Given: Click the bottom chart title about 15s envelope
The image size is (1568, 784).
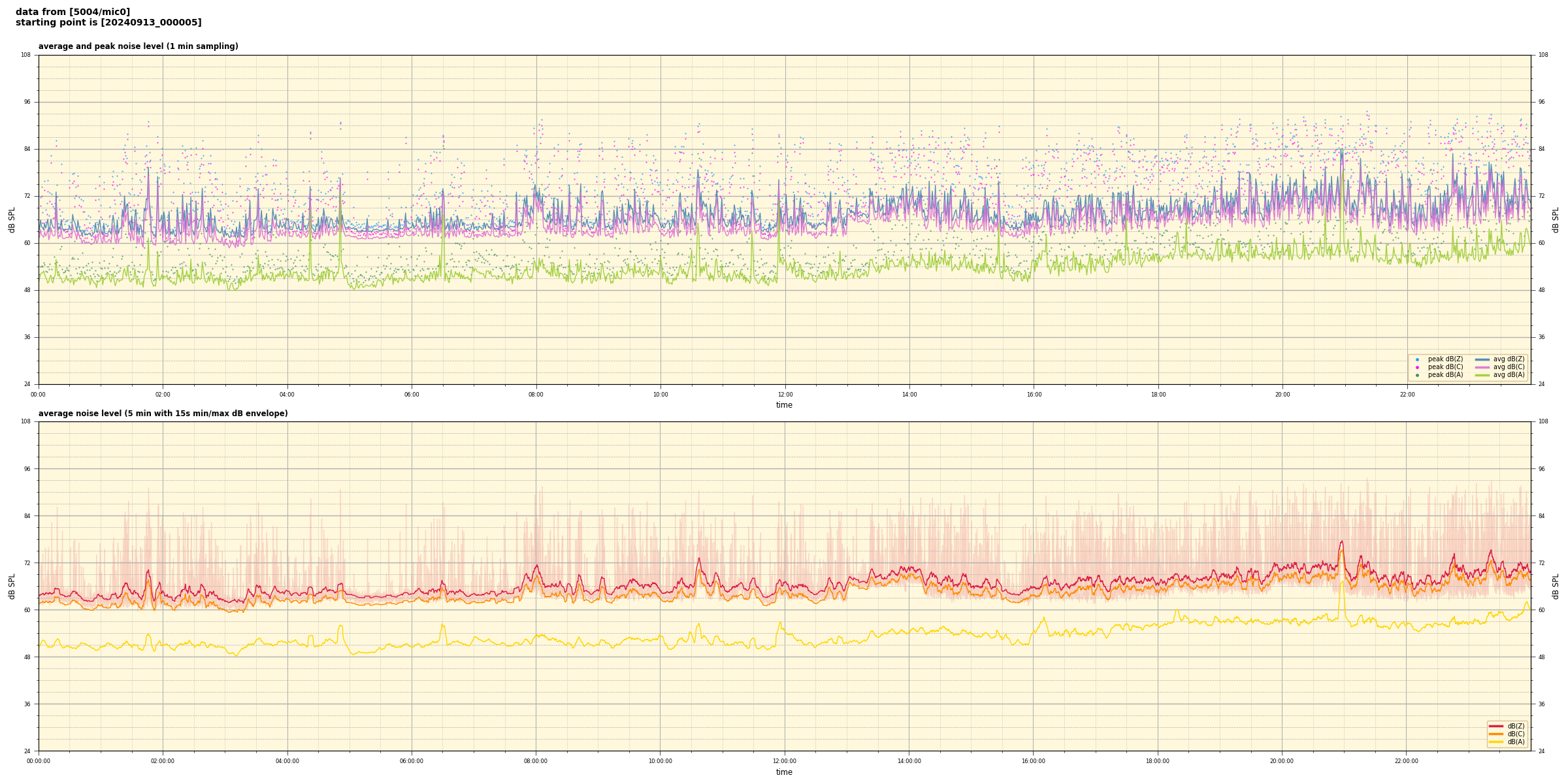Looking at the screenshot, I should 163,414.
